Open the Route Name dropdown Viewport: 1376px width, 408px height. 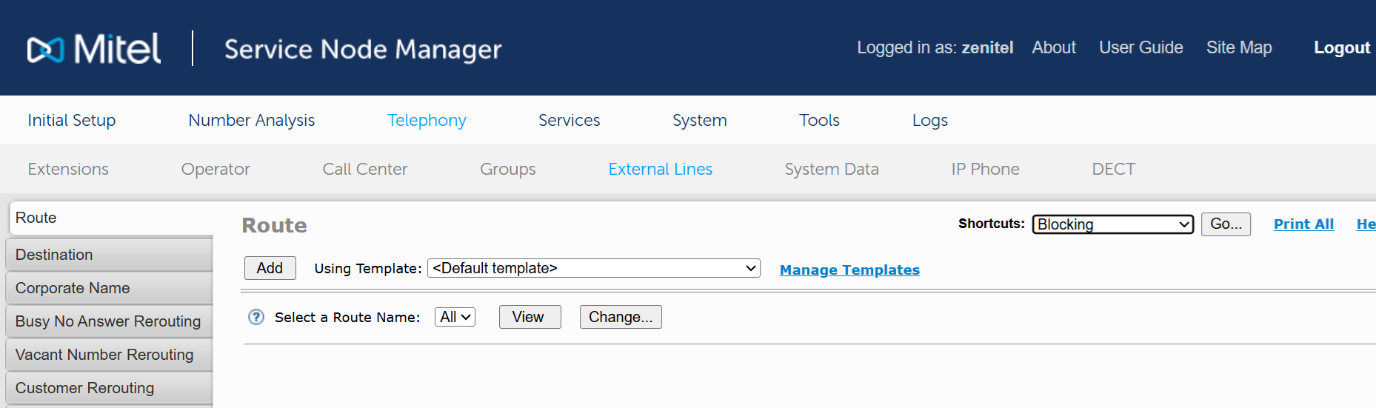tap(455, 317)
